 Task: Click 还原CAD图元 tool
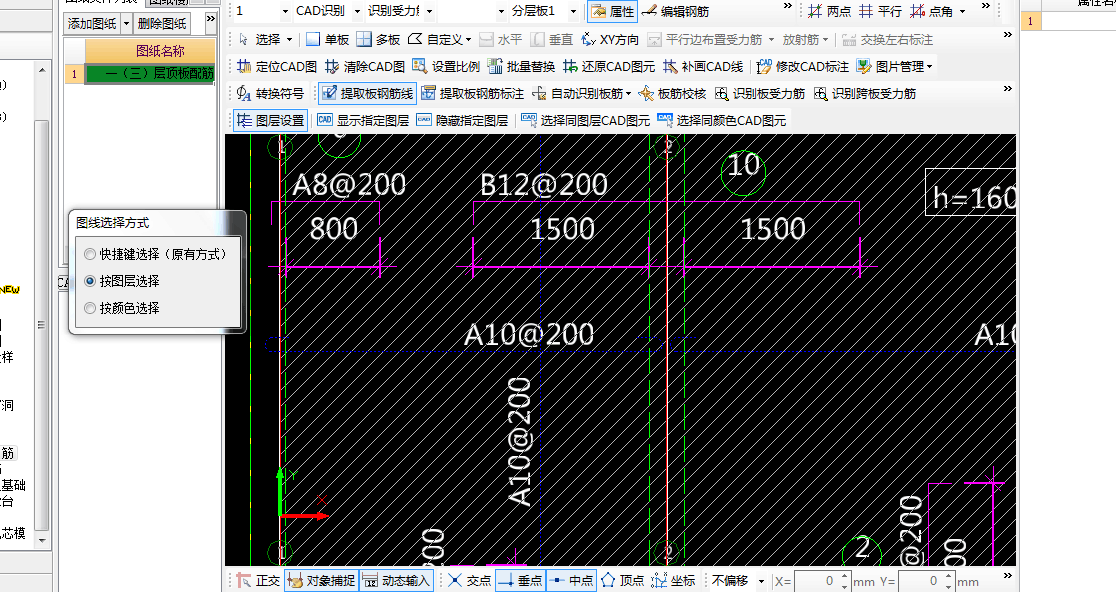pyautogui.click(x=609, y=66)
